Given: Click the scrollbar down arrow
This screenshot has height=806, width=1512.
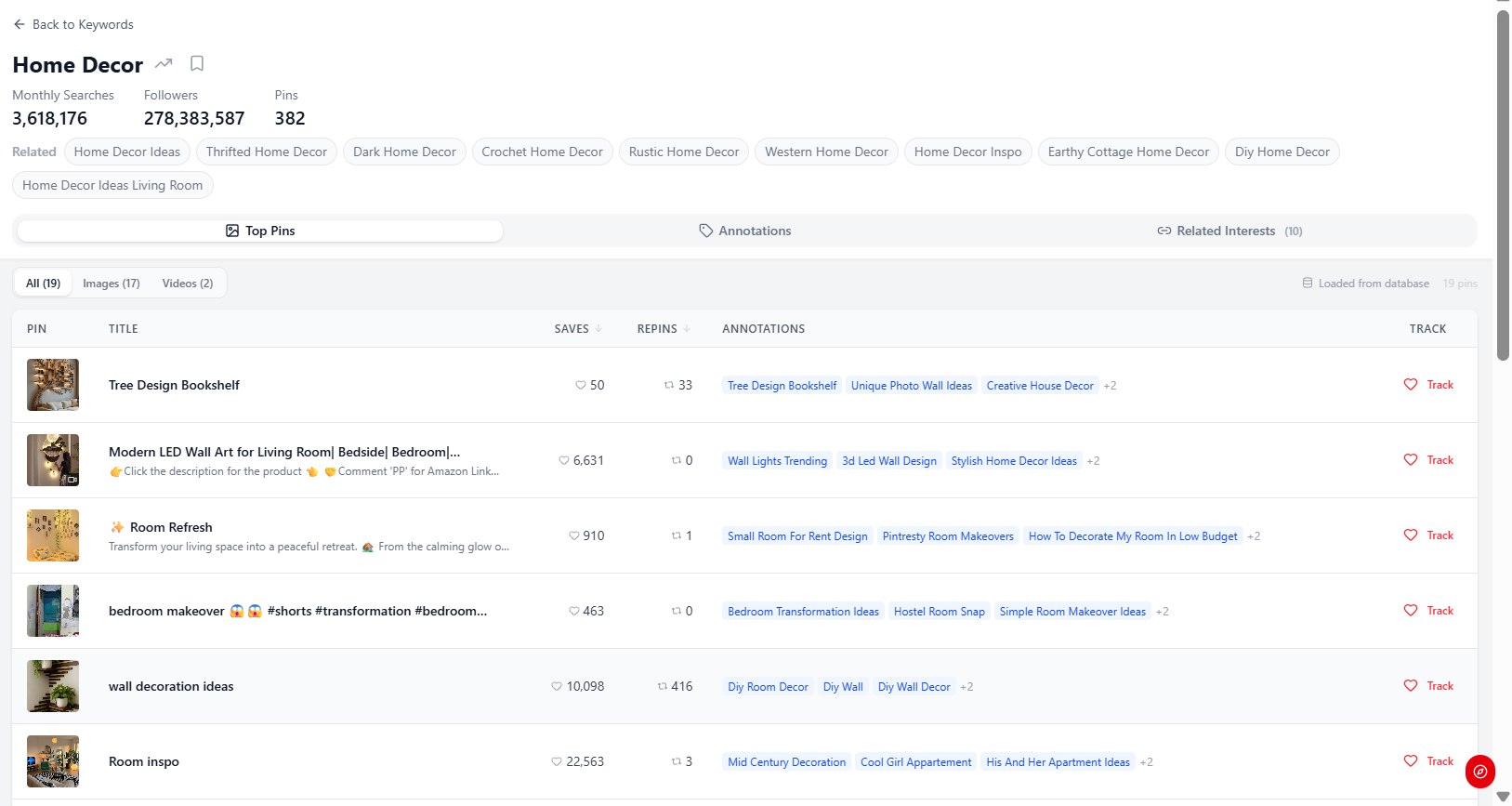Looking at the screenshot, I should (x=1503, y=798).
